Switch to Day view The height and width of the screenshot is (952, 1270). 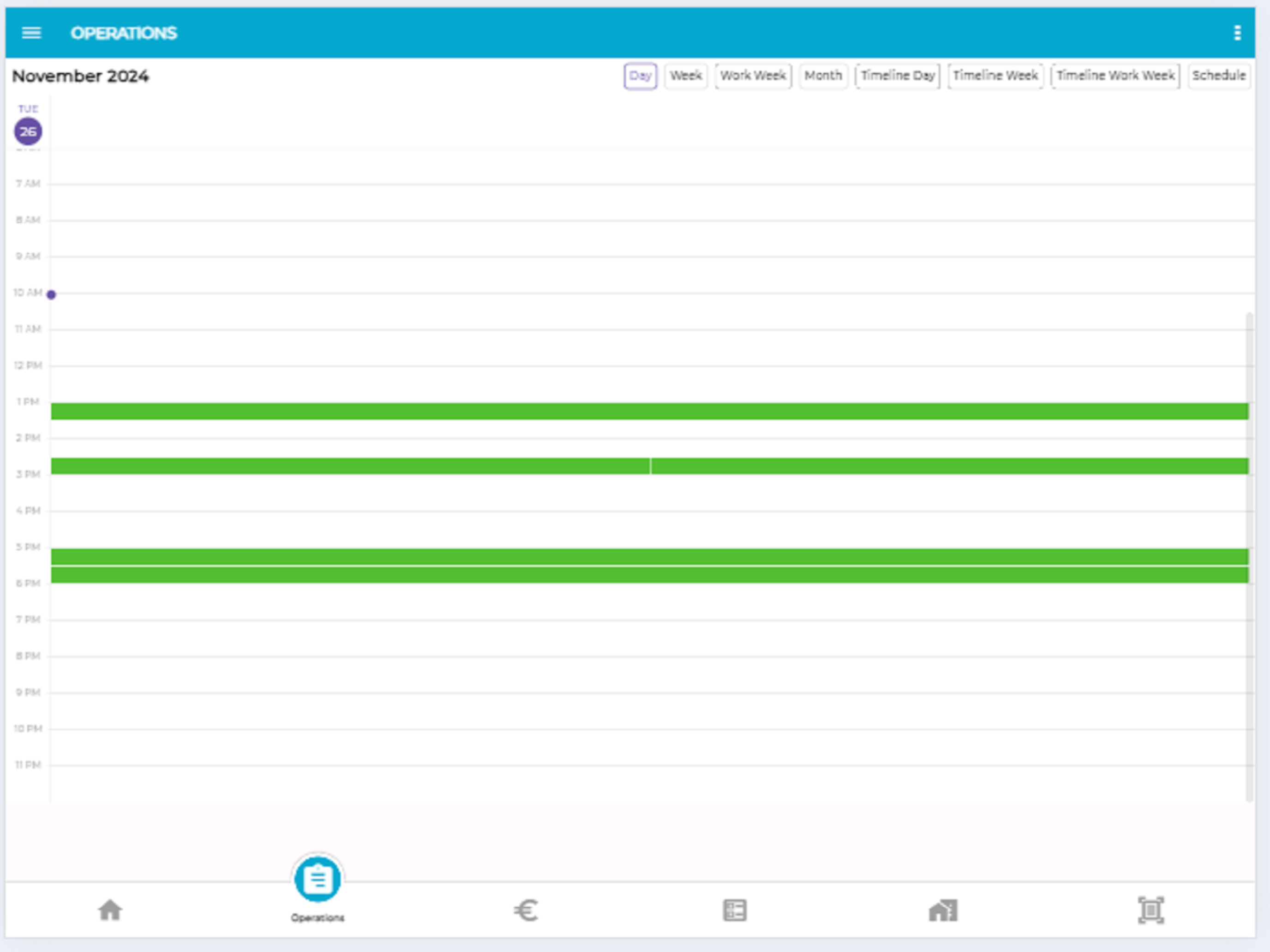640,76
